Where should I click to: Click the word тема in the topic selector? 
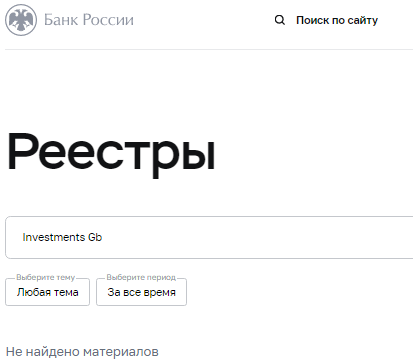tap(66, 292)
